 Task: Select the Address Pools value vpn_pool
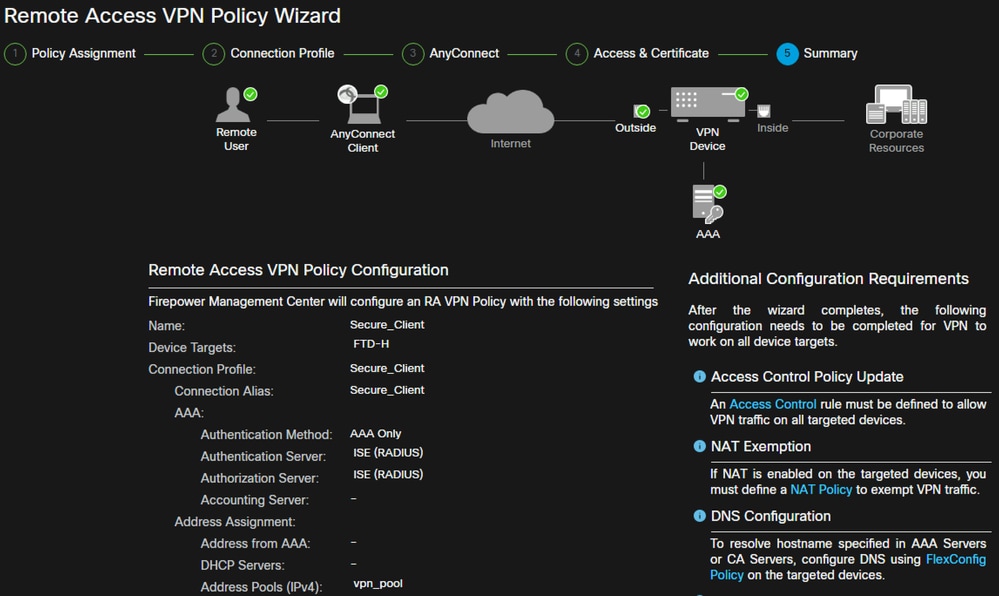coord(378,584)
